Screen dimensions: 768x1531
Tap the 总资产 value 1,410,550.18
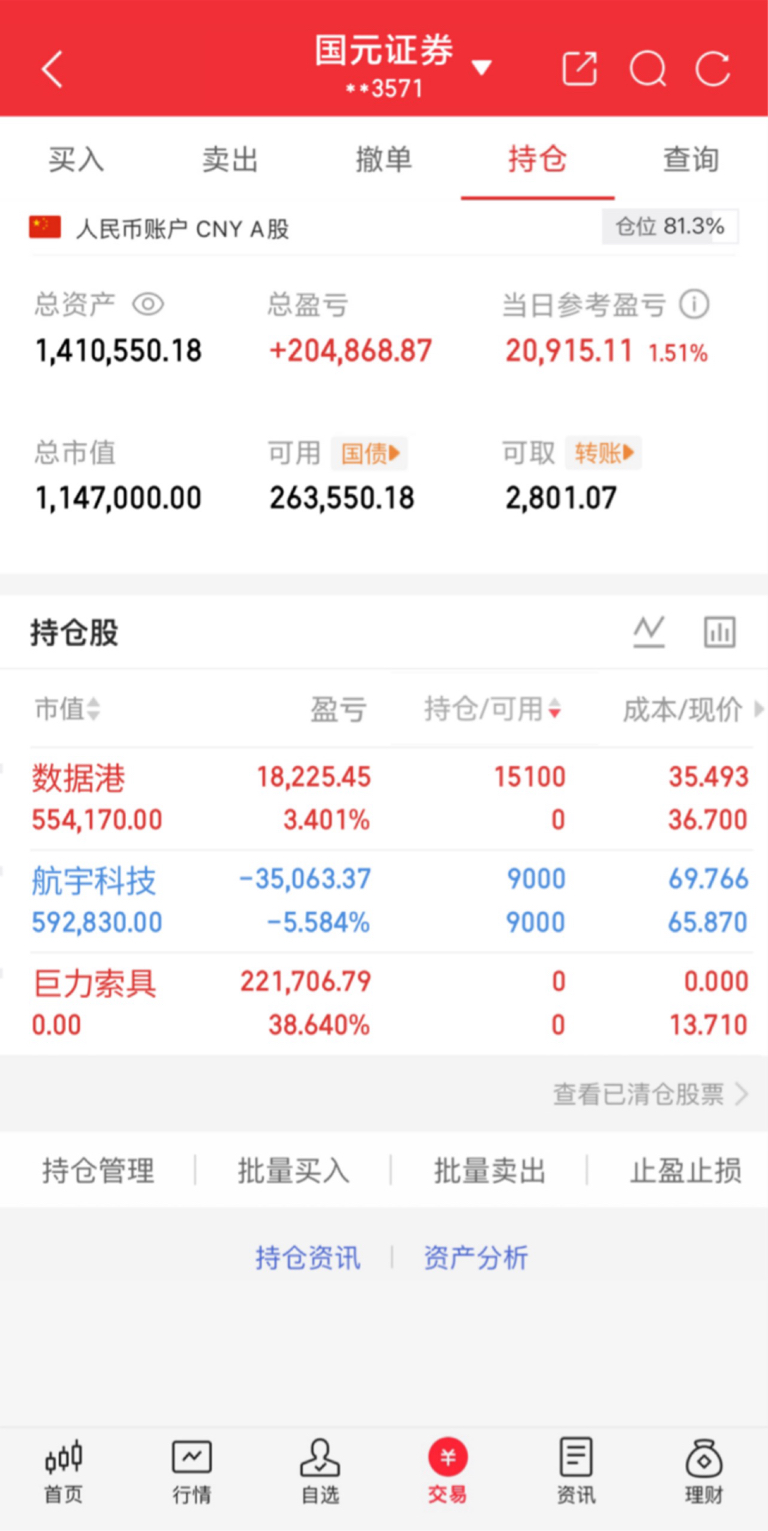[x=118, y=351]
